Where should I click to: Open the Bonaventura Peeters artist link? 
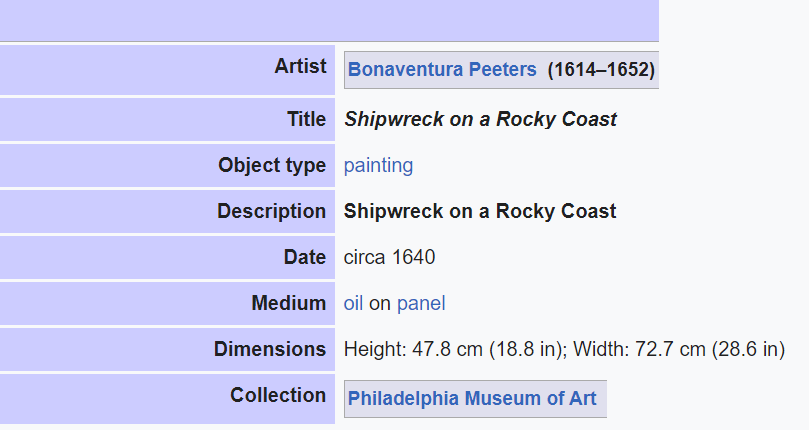click(442, 70)
